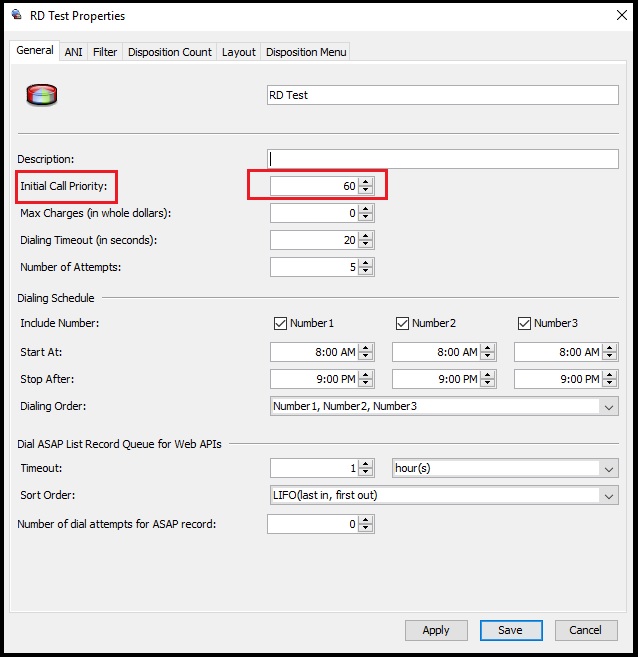Screen dimensions: 638x657
Task: Close the RD Test Properties dialog
Action: coord(622,16)
